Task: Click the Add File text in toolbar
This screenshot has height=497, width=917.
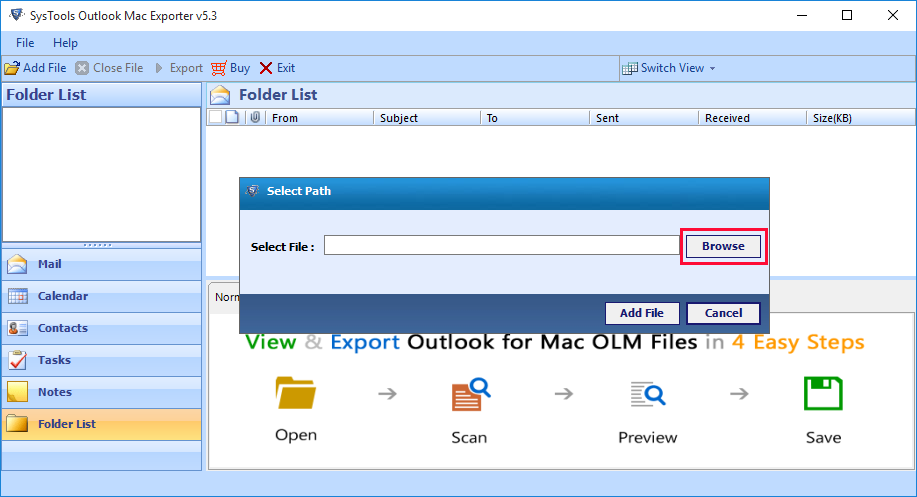Action: [44, 68]
